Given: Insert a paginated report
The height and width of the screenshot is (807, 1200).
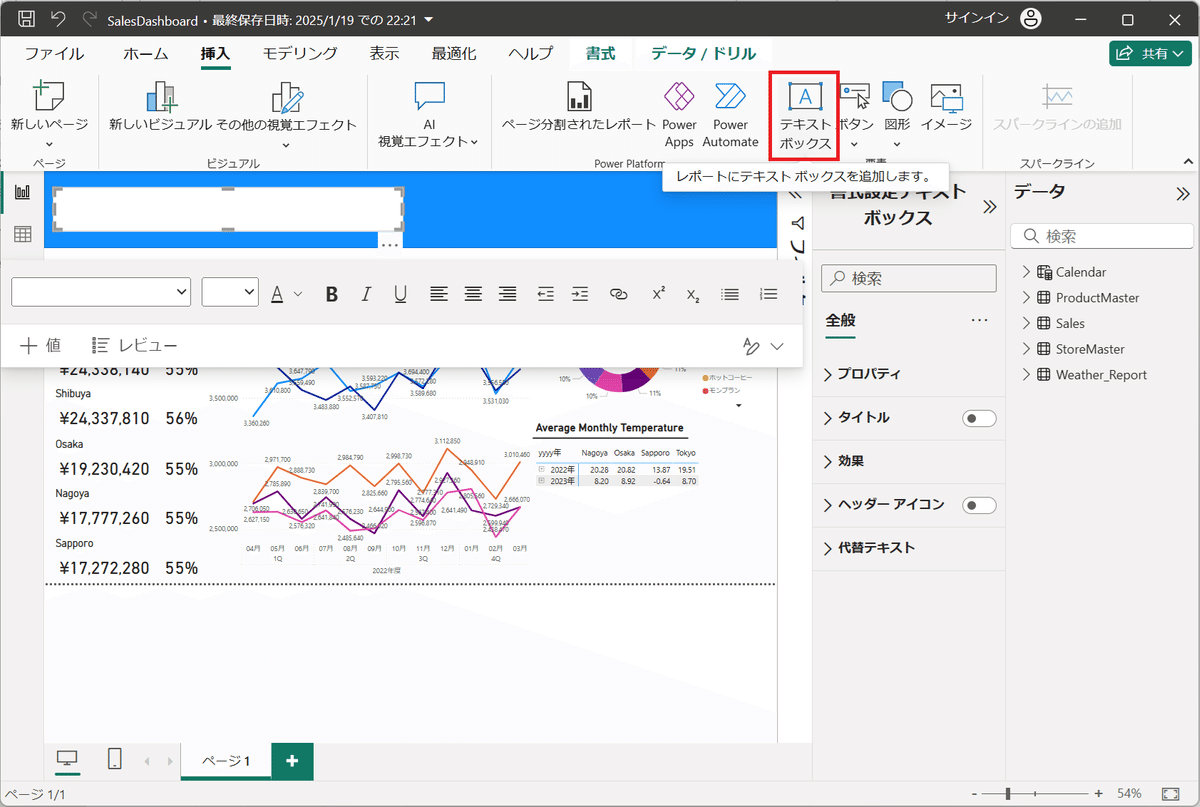Looking at the screenshot, I should (x=579, y=108).
